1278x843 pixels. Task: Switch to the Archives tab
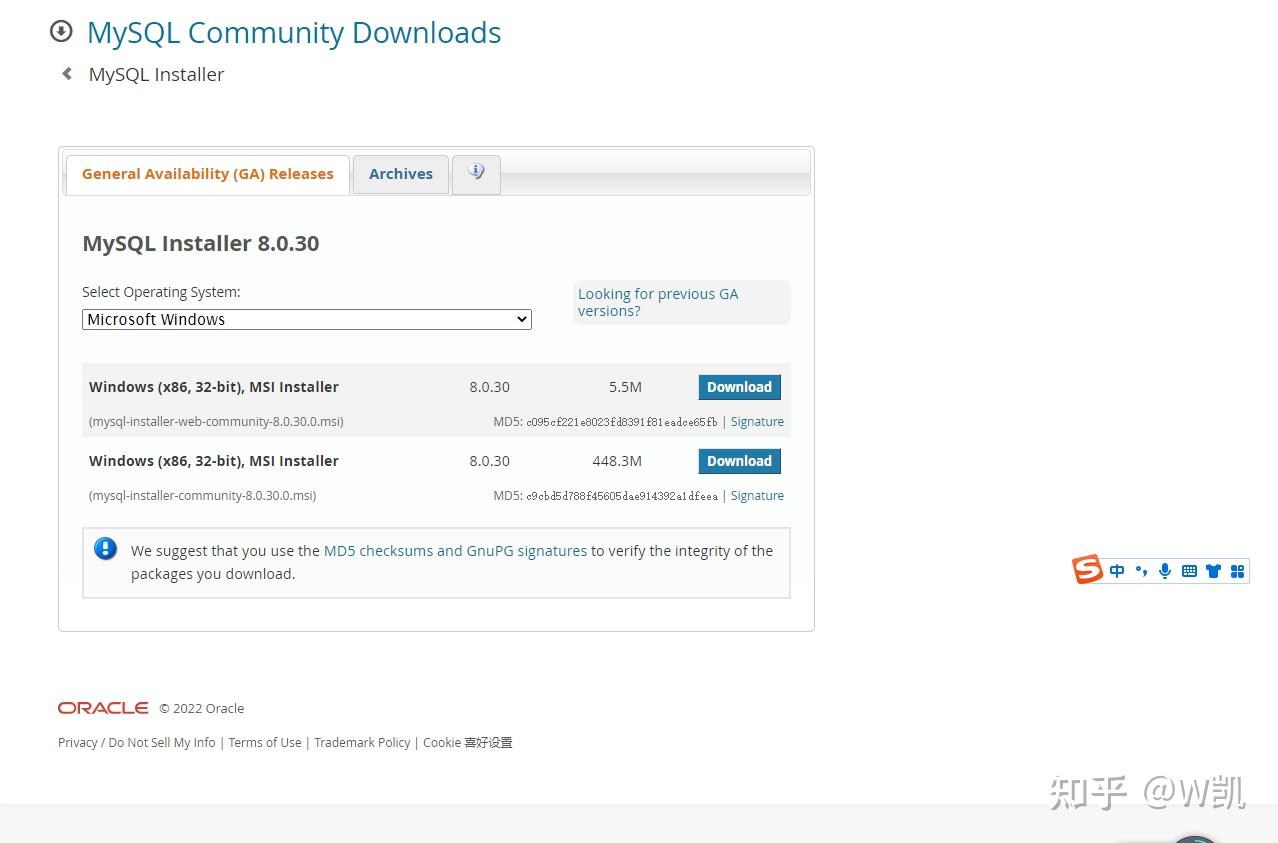pyautogui.click(x=401, y=174)
